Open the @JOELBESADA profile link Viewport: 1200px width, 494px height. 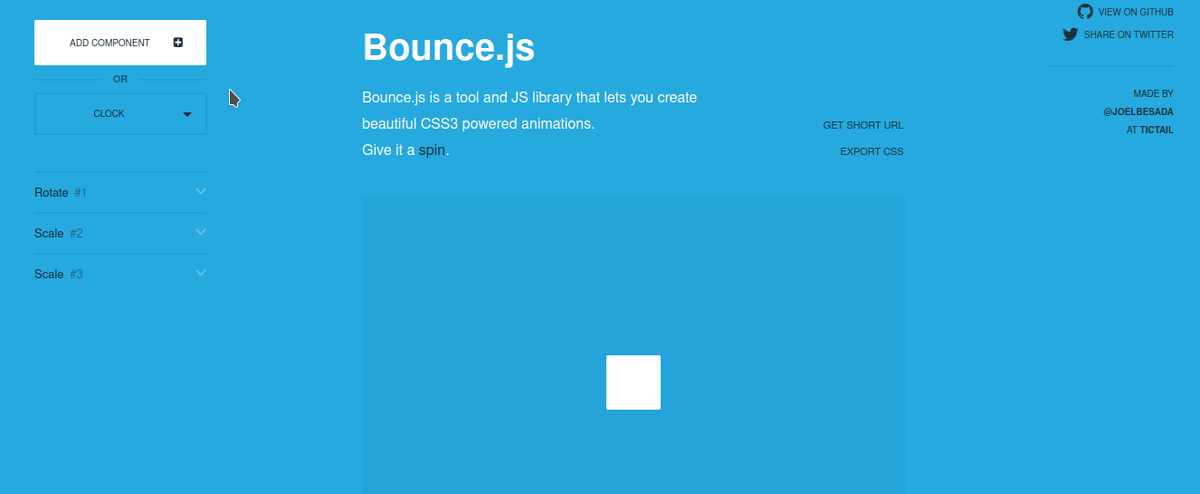(x=1138, y=112)
